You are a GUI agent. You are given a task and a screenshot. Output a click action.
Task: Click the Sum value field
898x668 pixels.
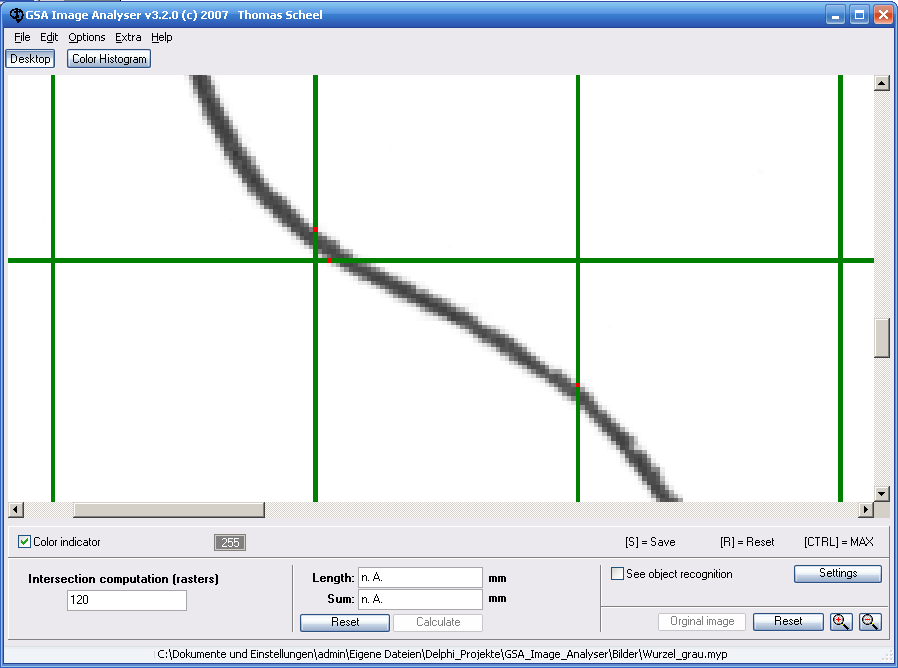[420, 599]
